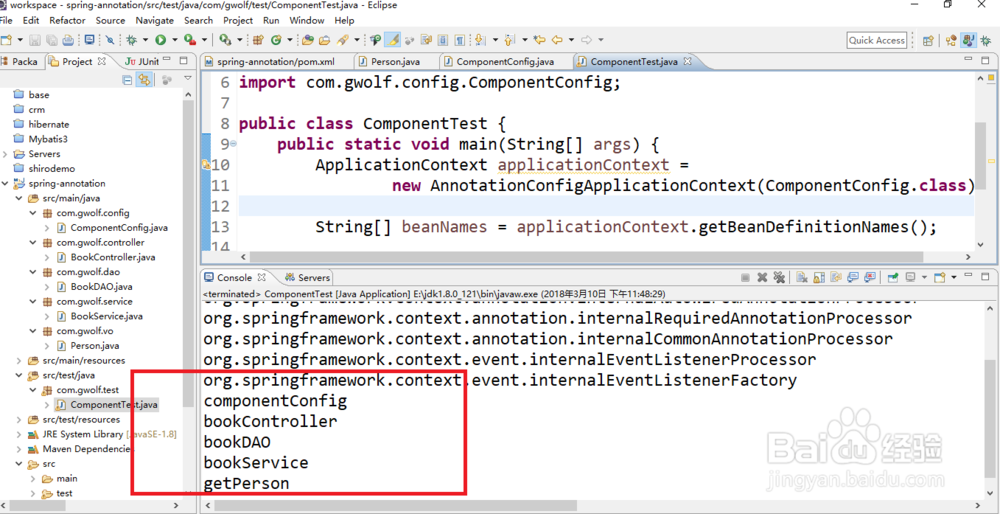
Task: Open the Open Console dropdown arrow
Action: tap(953, 277)
